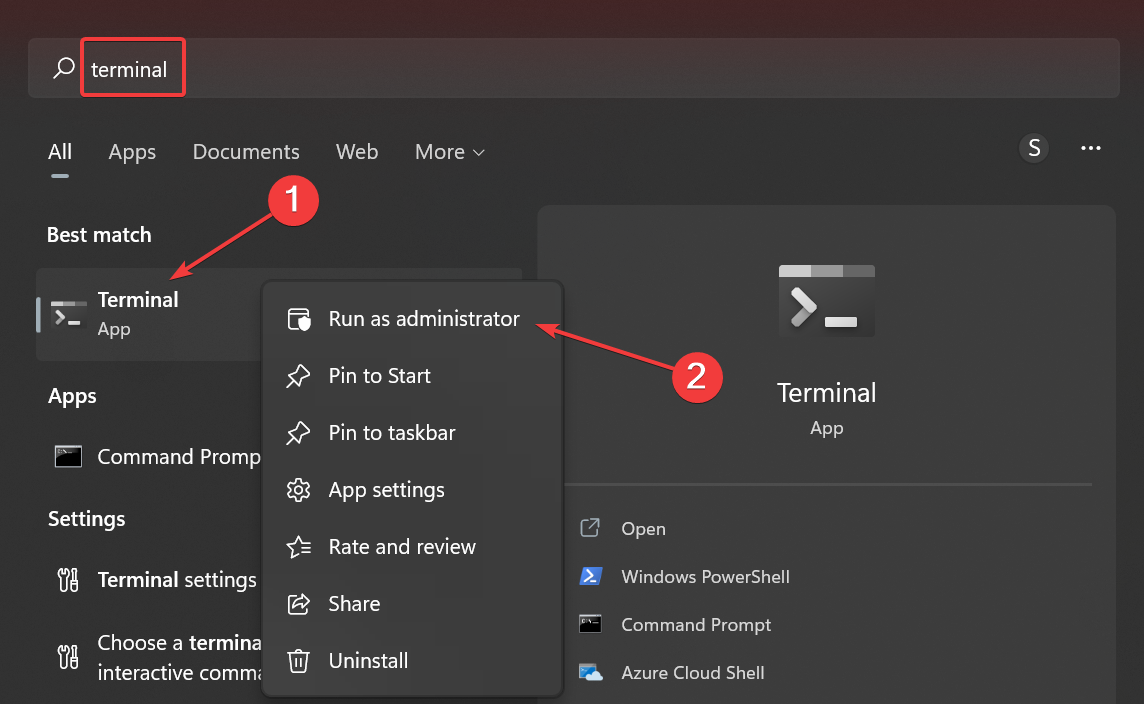This screenshot has width=1144, height=704.
Task: Click the search box containing terminal
Action: coord(600,68)
